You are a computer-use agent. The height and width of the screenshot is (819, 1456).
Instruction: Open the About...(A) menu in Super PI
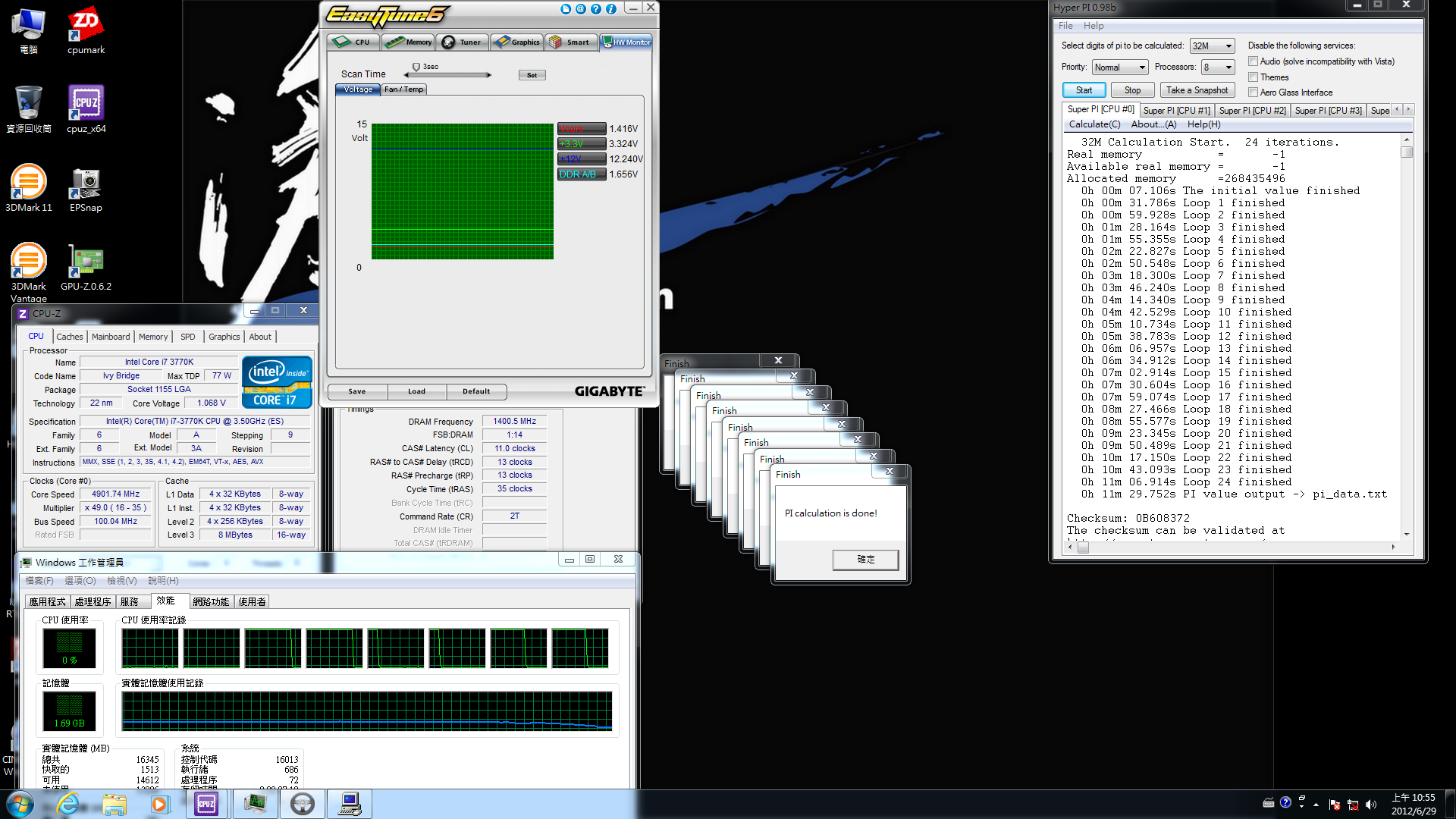[1153, 124]
